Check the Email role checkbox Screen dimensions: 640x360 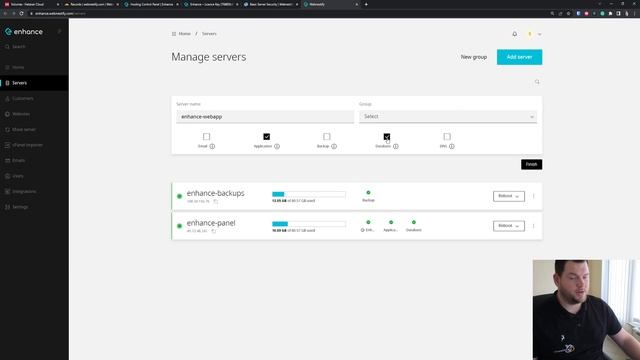[207, 137]
